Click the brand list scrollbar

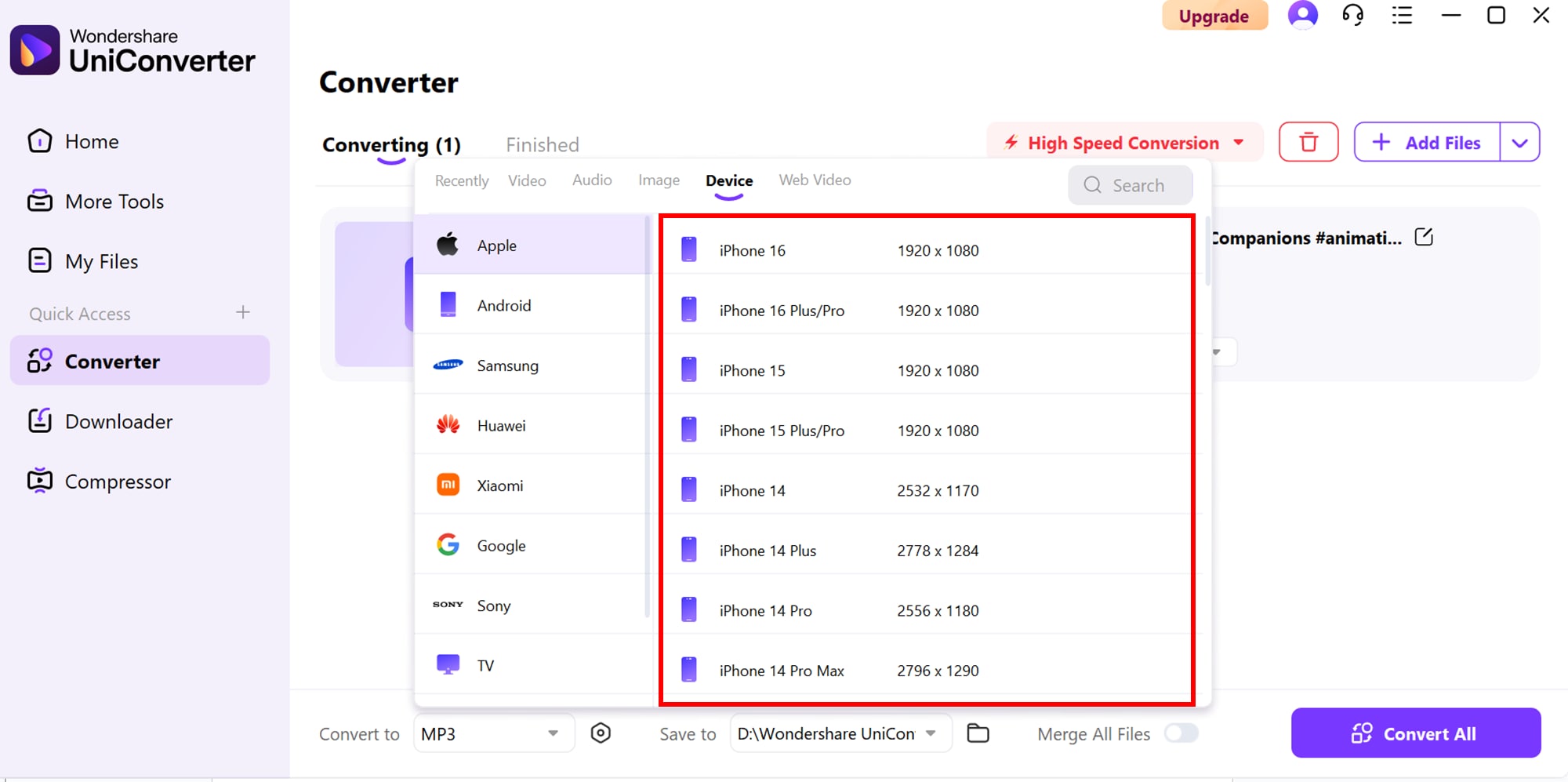pos(648,416)
